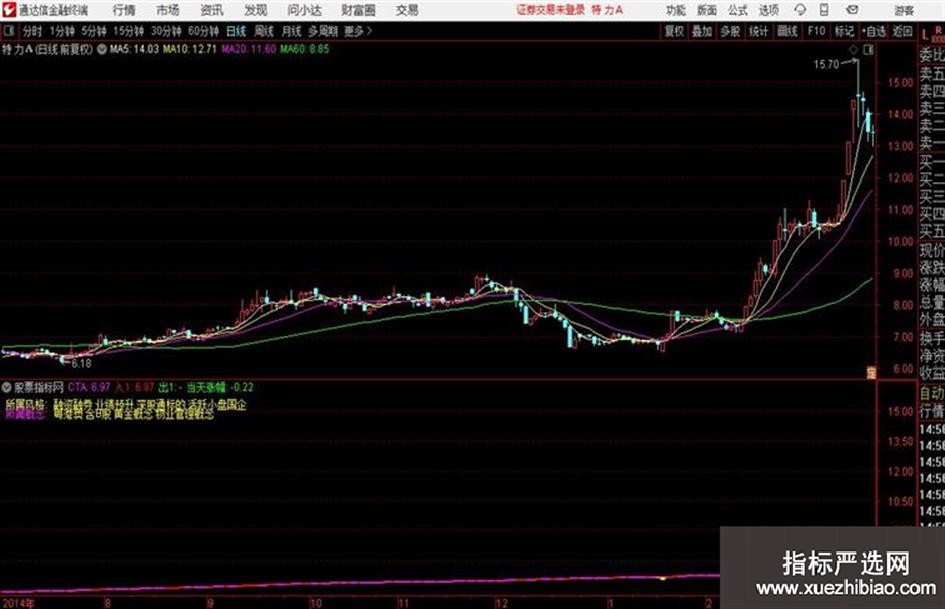
Task: Open the F10 company info button
Action: tap(817, 31)
